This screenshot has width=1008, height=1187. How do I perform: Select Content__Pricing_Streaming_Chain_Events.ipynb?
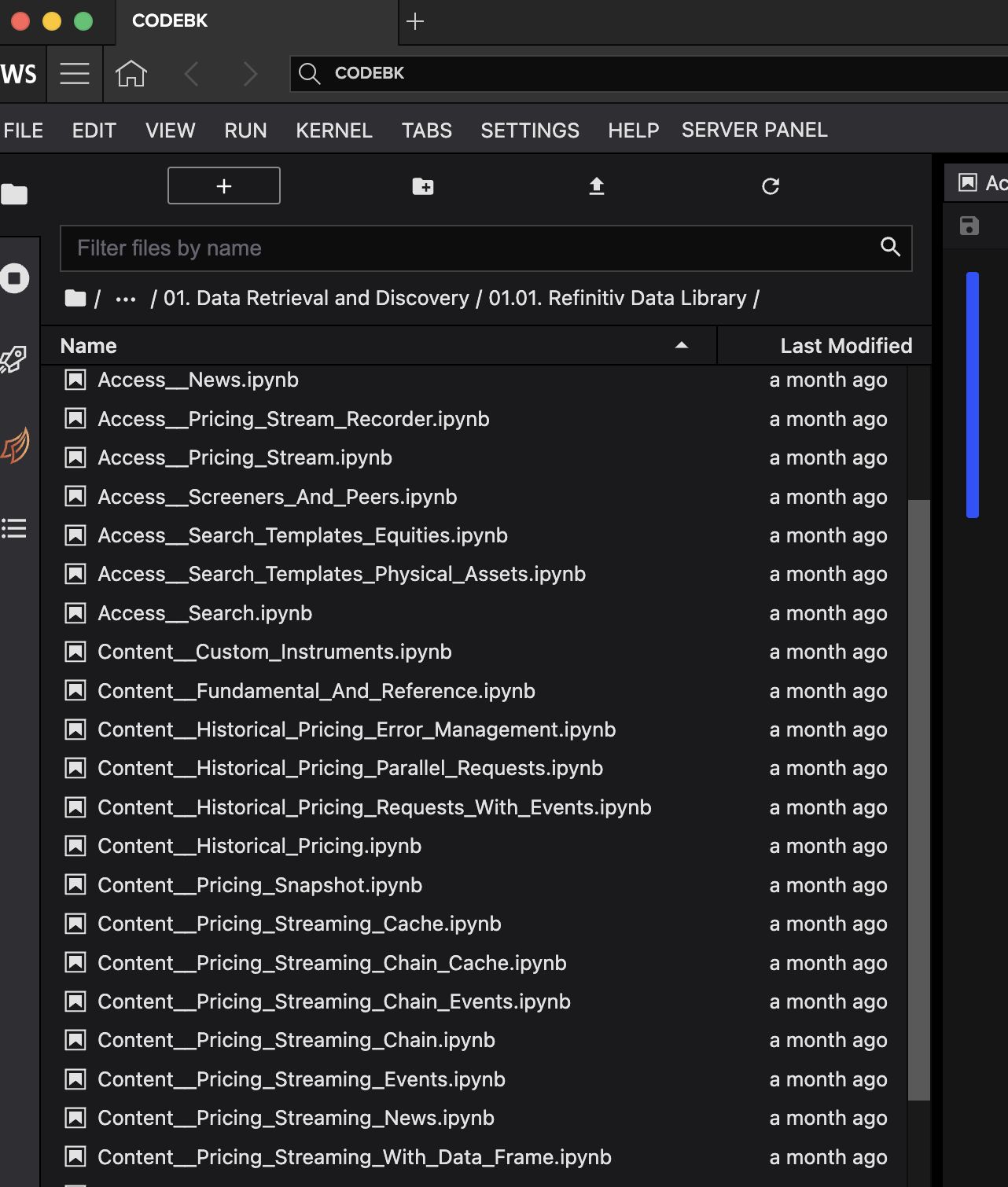(x=485, y=1001)
